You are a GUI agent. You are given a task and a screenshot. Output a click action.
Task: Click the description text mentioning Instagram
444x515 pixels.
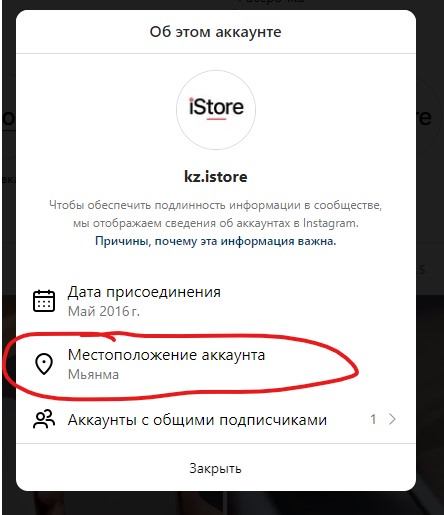(216, 214)
